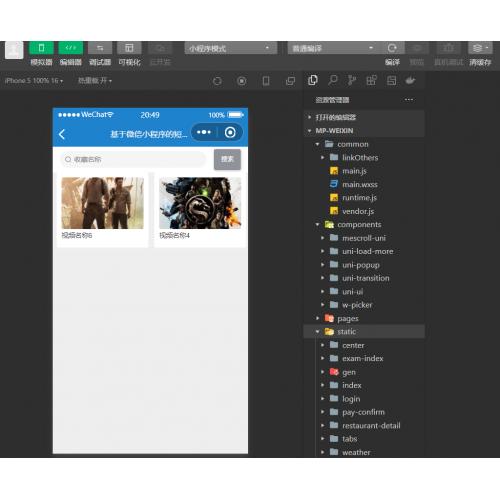Click the search name input field
Screen dimensions: 500x500
tap(133, 159)
